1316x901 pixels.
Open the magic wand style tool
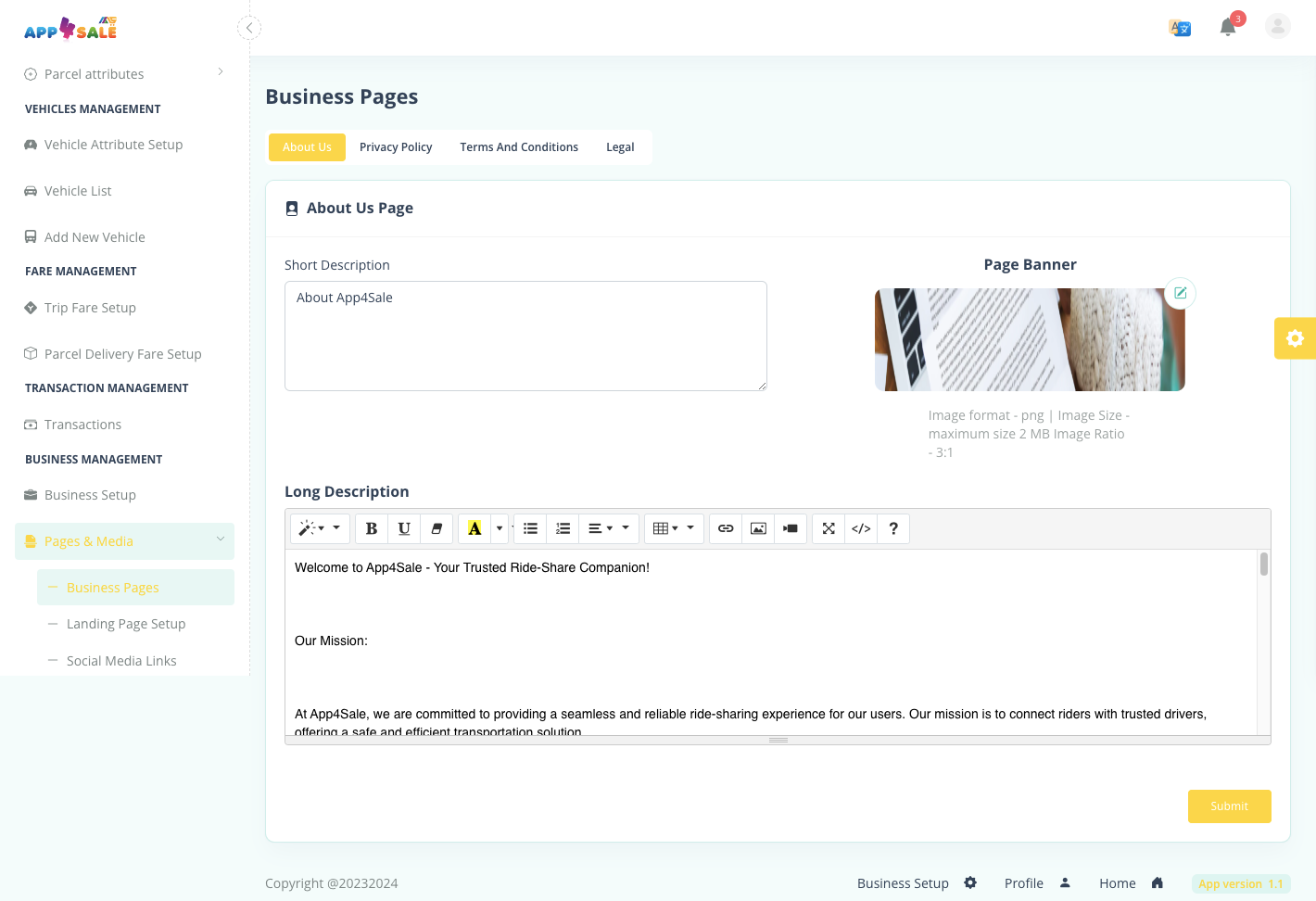320,528
